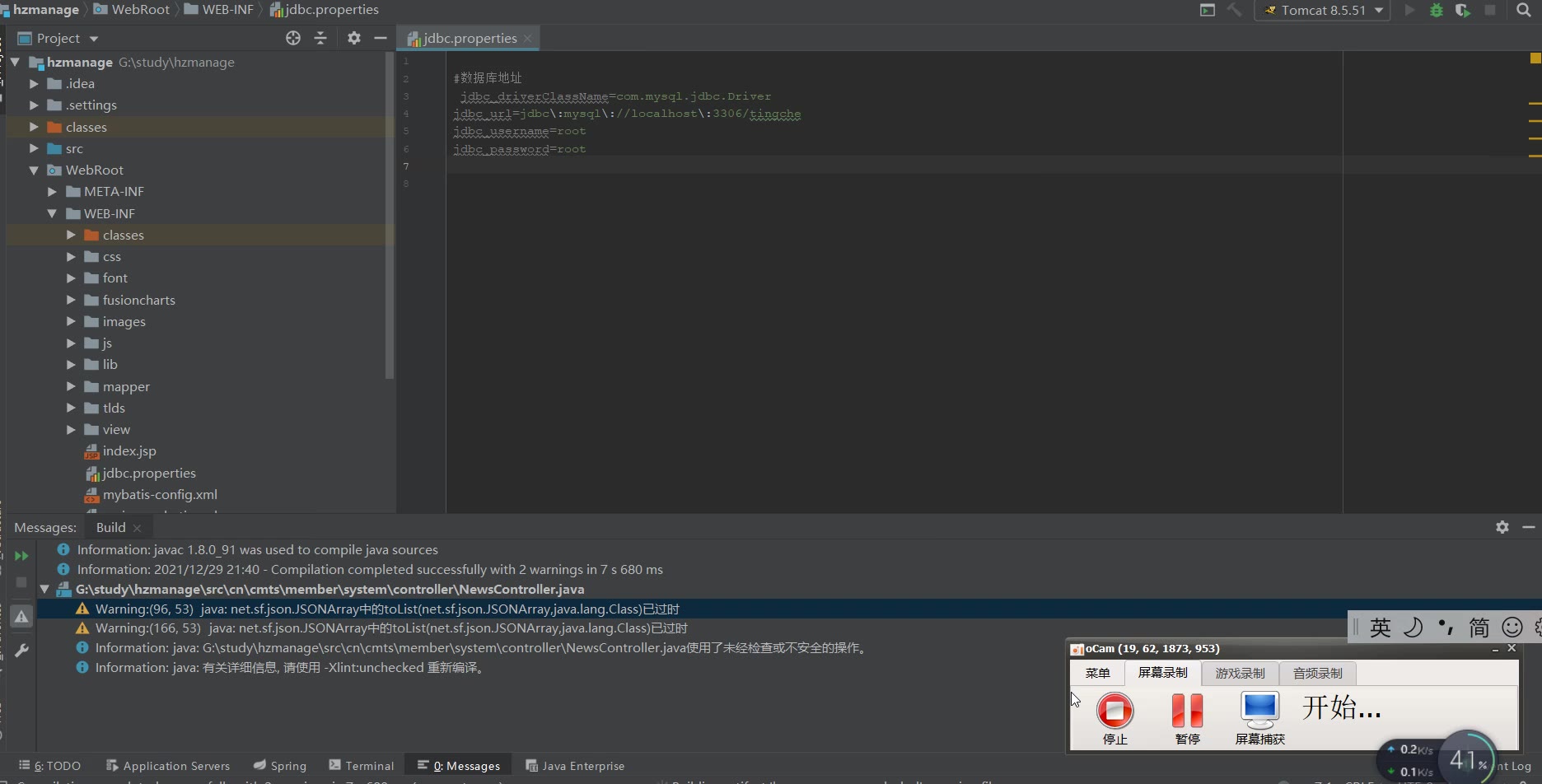1542x784 pixels.
Task: Open the Application Servers tab
Action: [168, 766]
